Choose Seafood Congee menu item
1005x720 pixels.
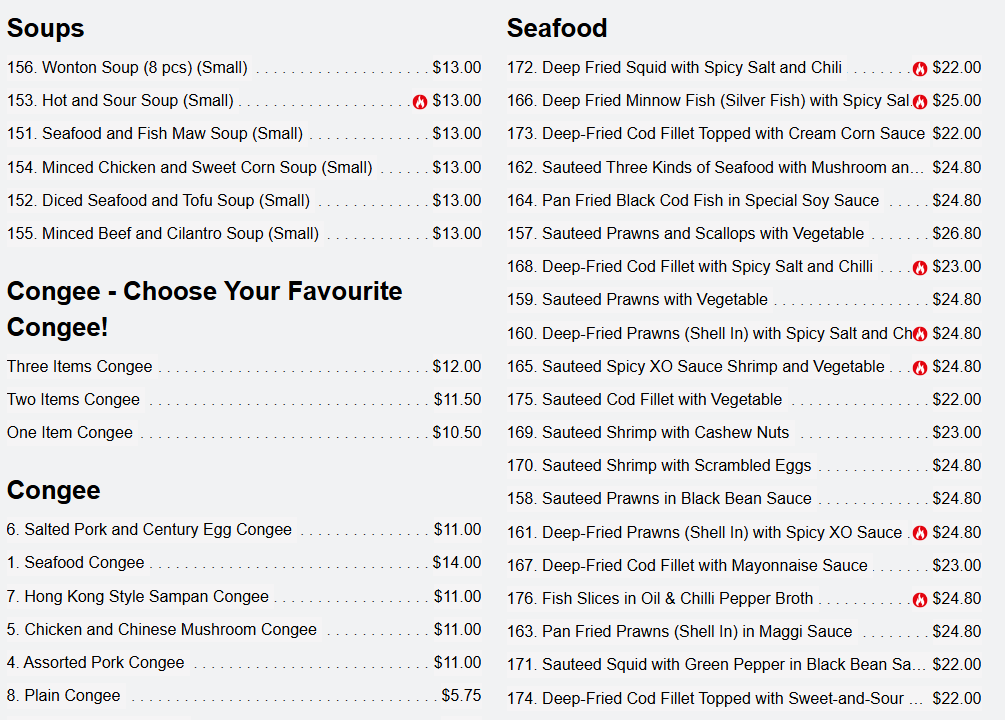[244, 562]
